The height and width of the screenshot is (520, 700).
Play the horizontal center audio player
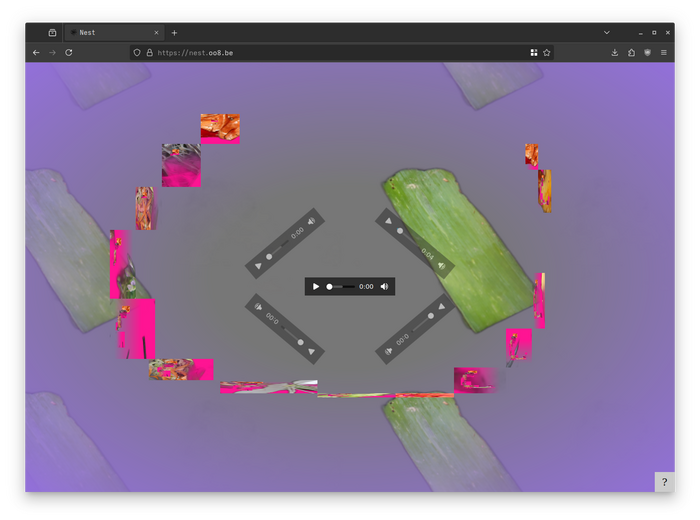click(316, 287)
